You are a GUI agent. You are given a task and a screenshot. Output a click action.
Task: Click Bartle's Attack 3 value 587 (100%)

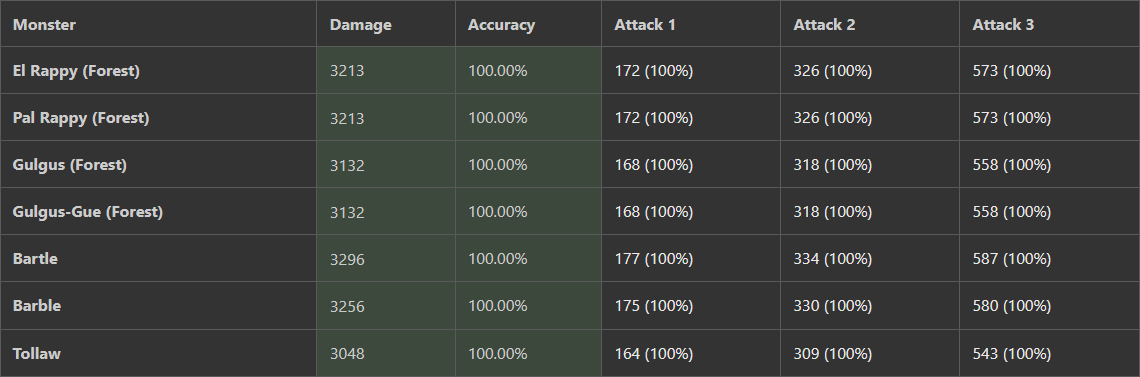click(1012, 259)
